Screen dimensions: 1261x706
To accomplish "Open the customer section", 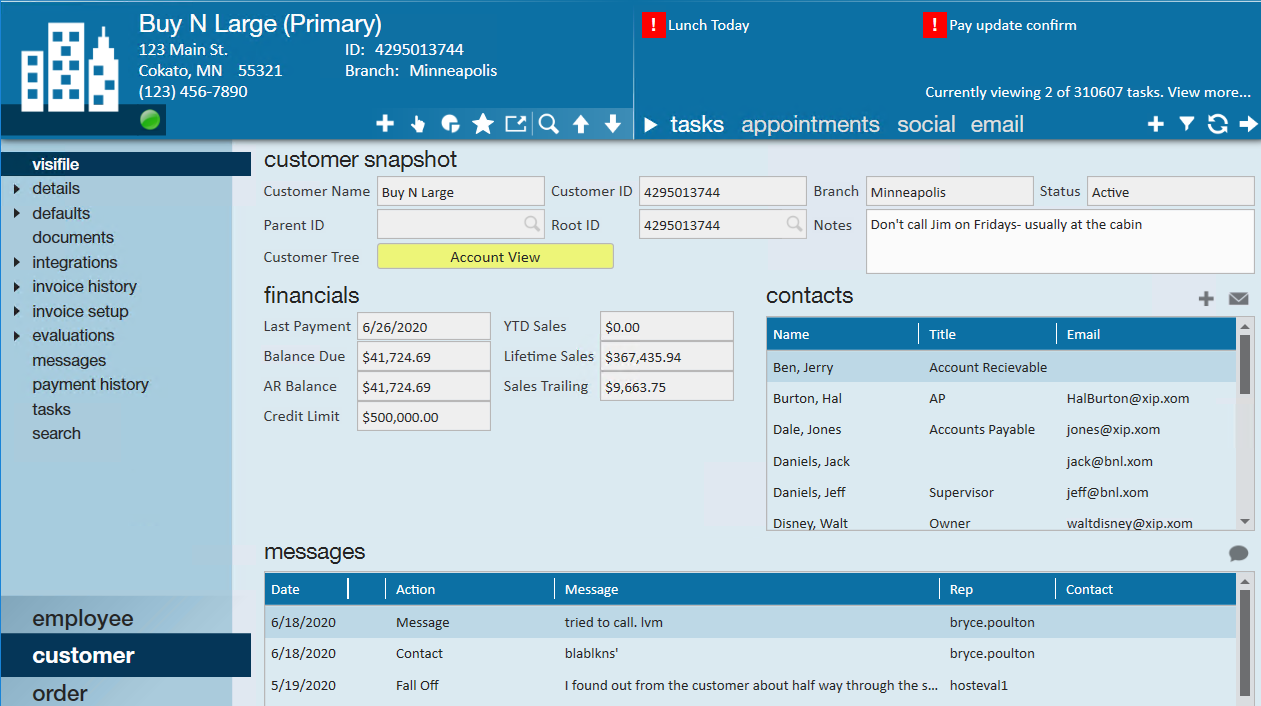I will coord(126,655).
